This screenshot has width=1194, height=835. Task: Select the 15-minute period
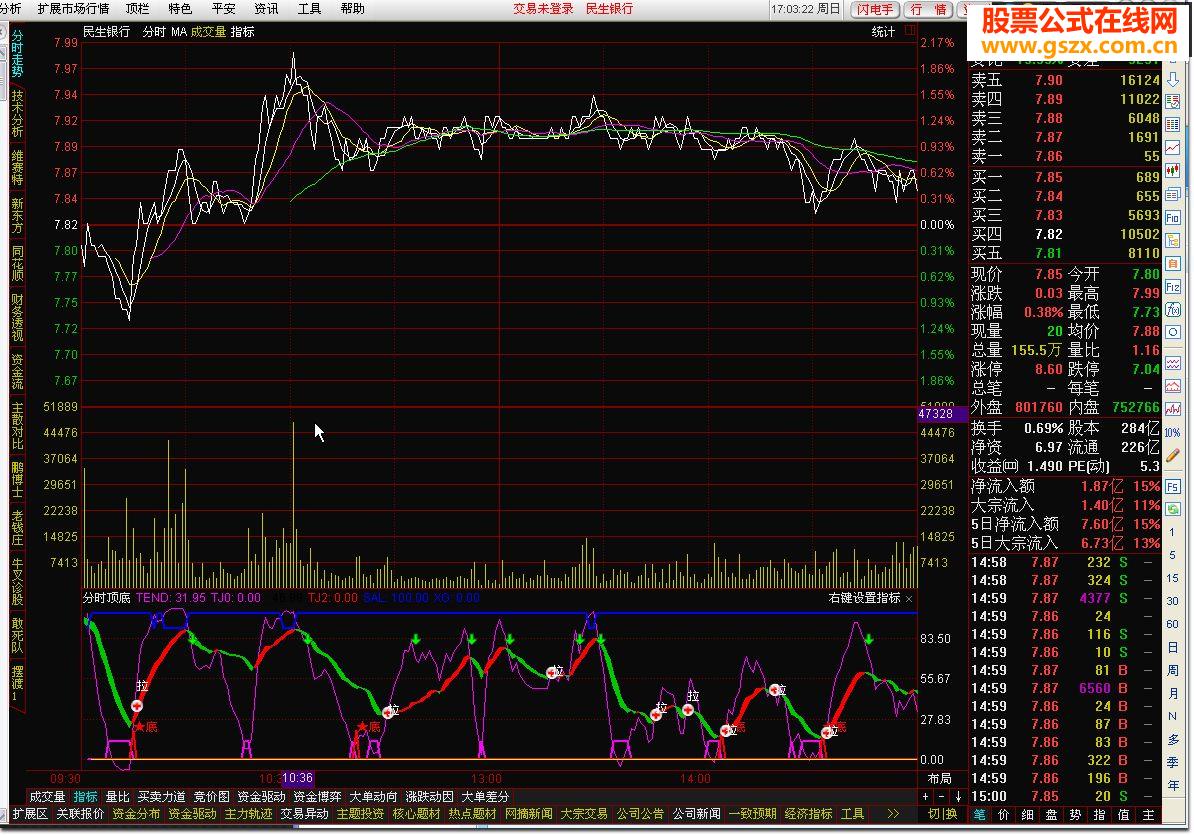pos(1173,578)
